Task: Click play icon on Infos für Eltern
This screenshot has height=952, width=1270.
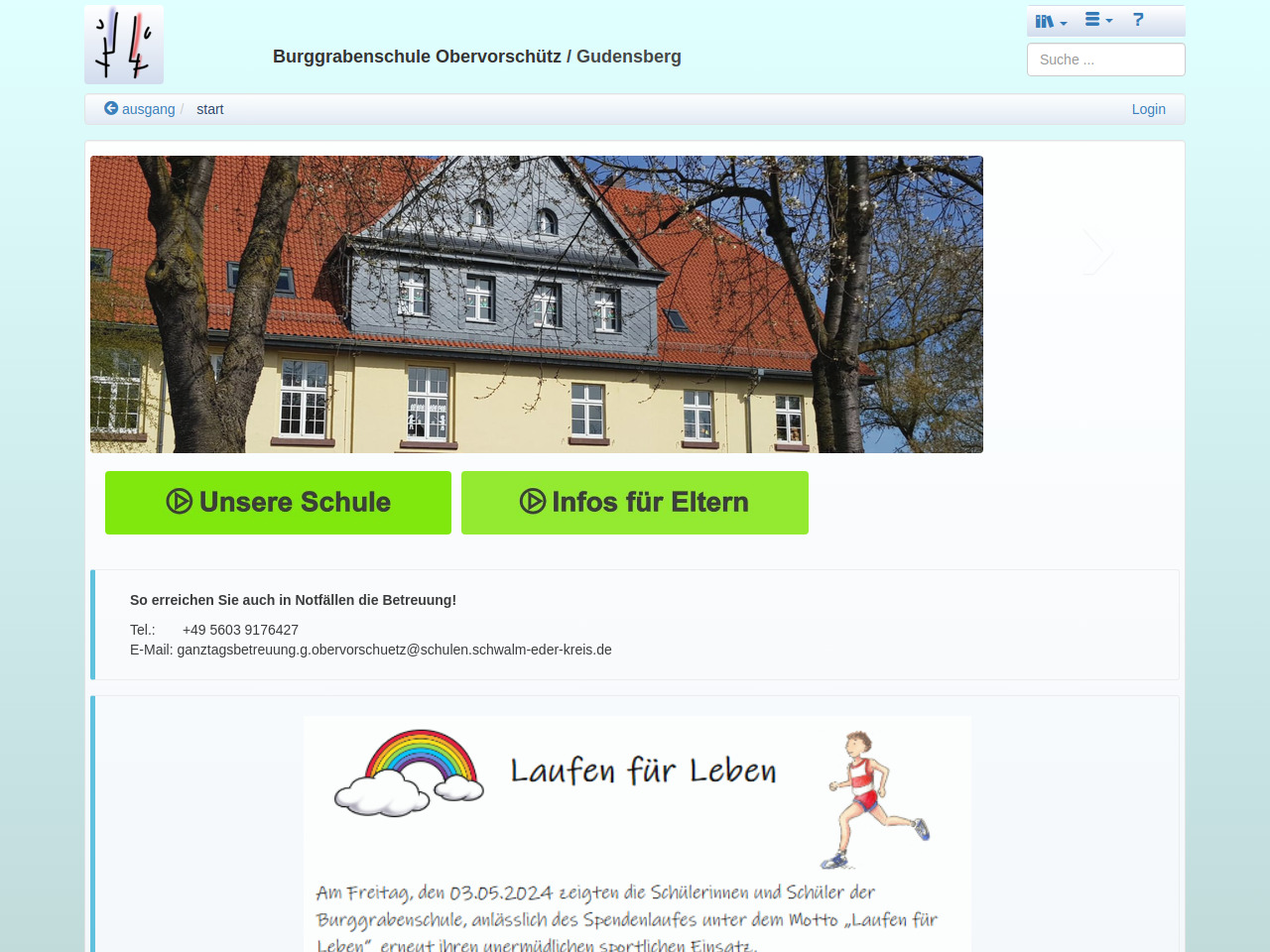Action: pos(533,502)
